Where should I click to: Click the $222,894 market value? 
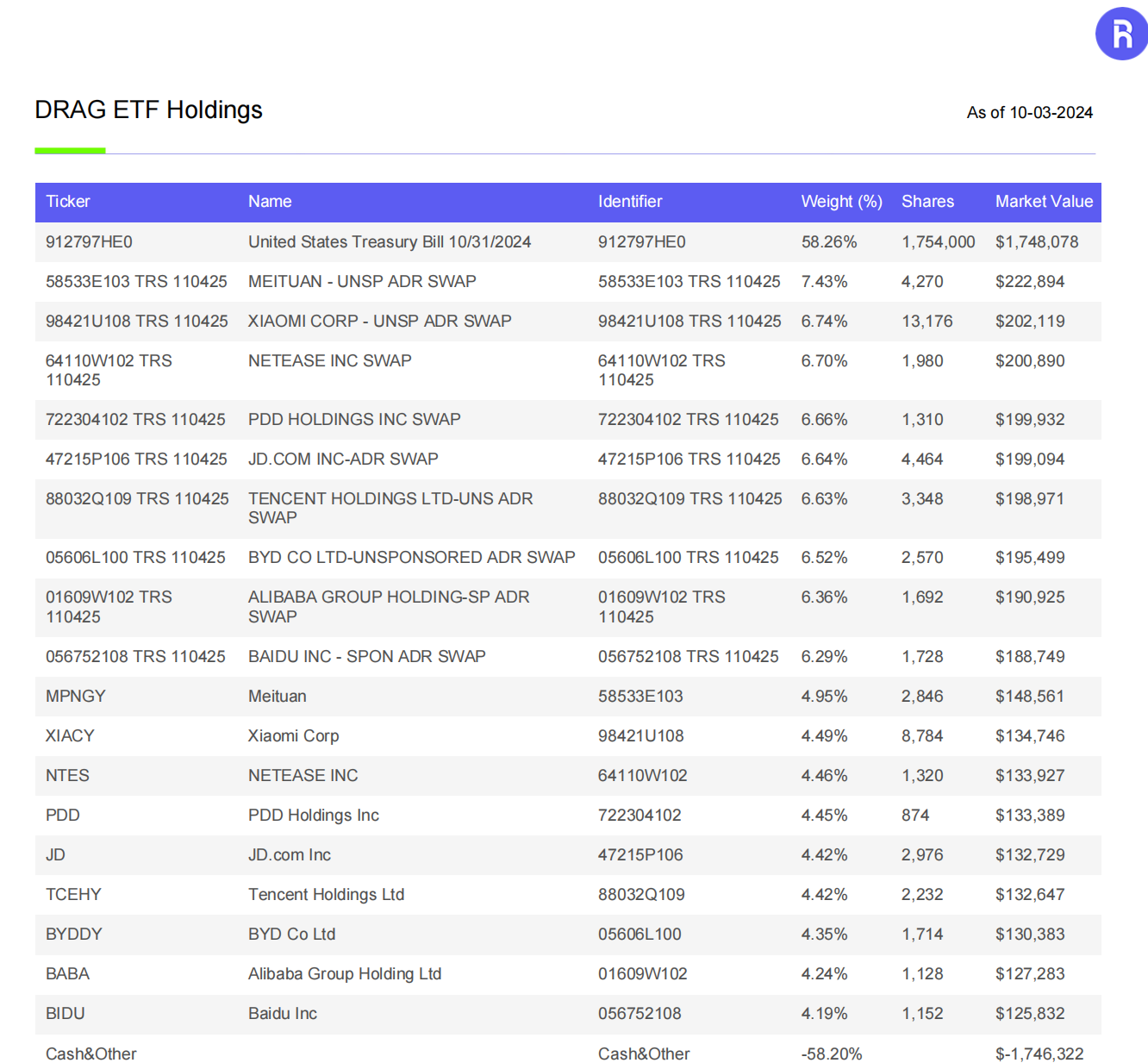[1030, 282]
